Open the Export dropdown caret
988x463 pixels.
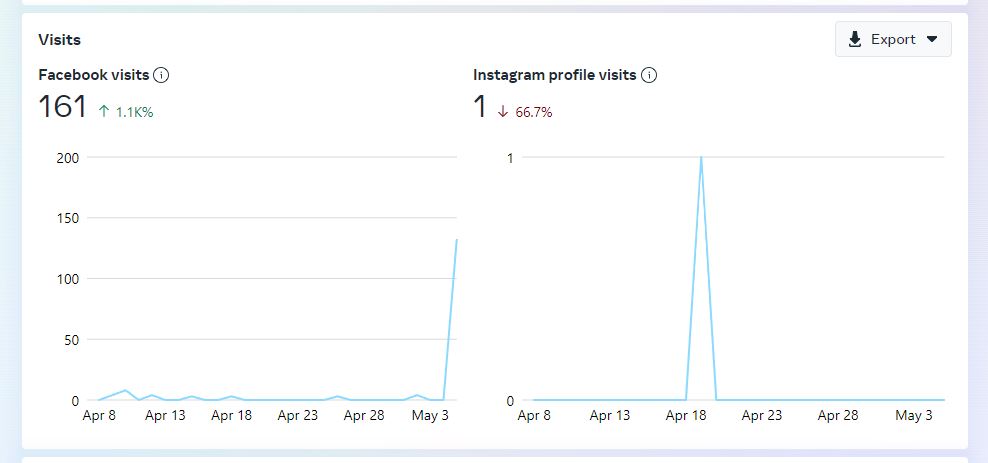pyautogui.click(x=932, y=39)
